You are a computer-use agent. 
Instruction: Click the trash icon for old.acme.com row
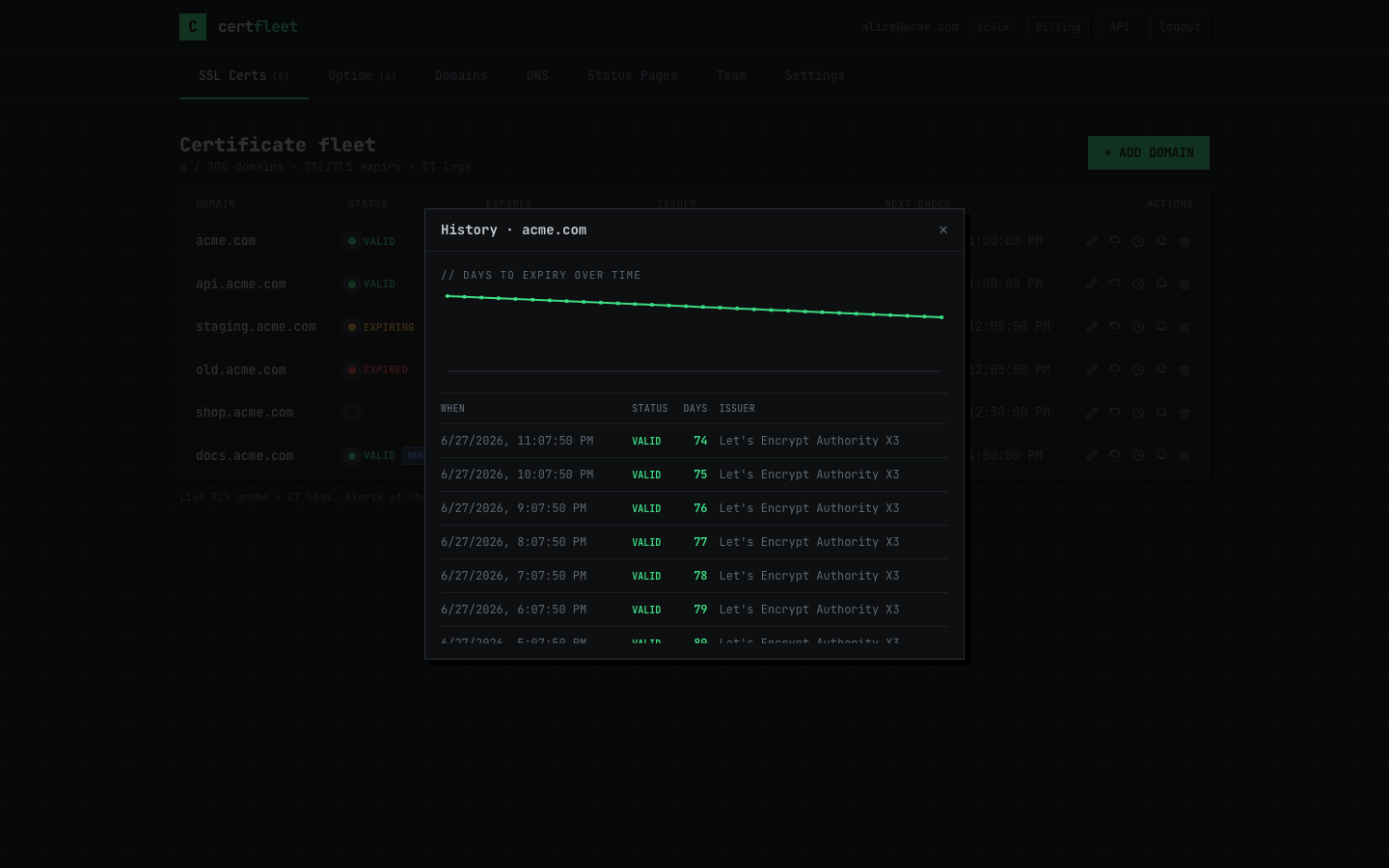pyautogui.click(x=1185, y=369)
